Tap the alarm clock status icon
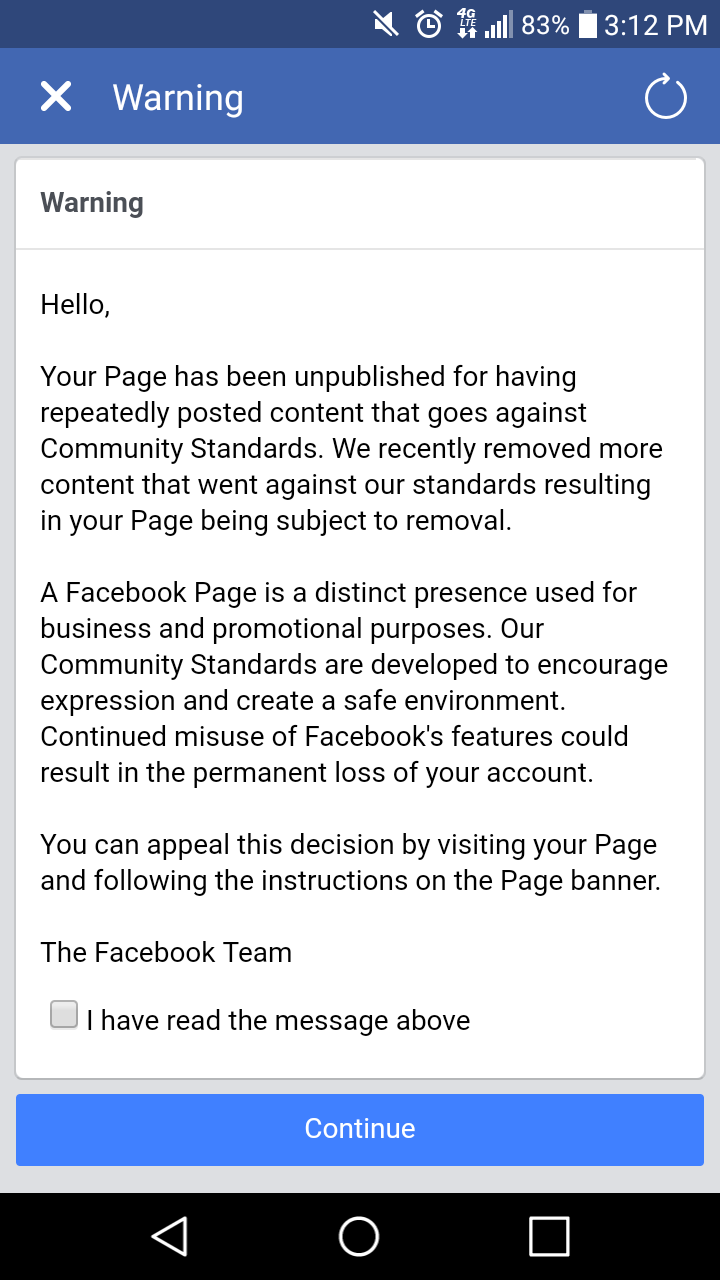720x1280 pixels. click(429, 24)
